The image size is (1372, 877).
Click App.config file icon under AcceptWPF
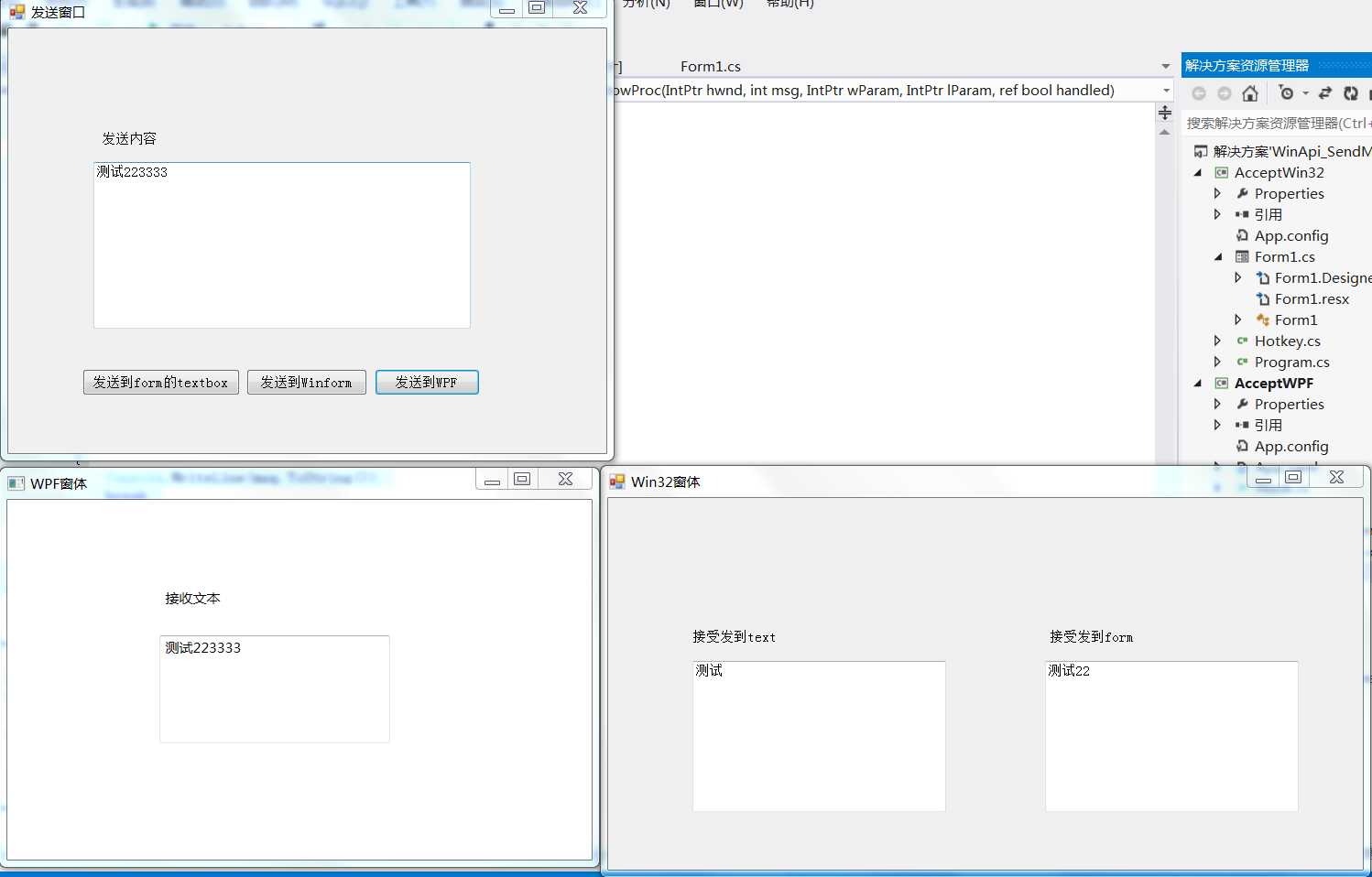click(1243, 446)
